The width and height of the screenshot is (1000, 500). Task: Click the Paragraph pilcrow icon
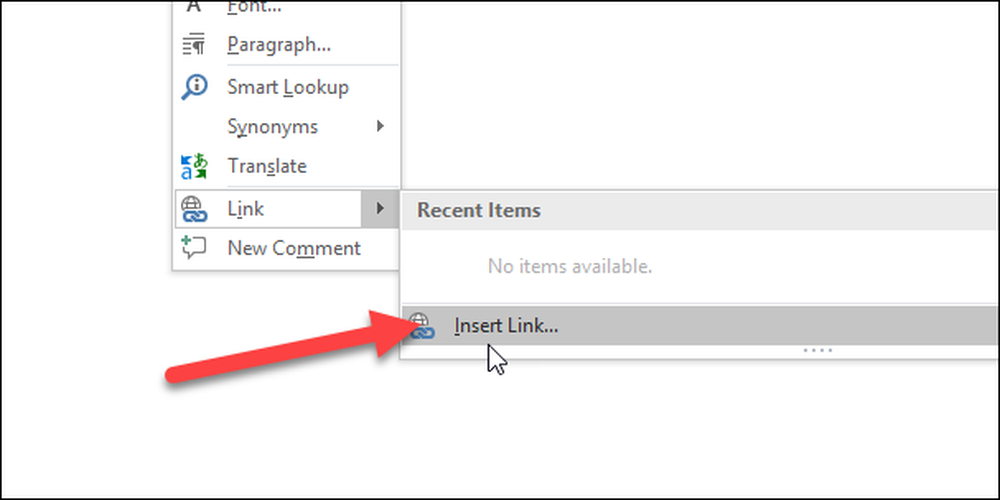[193, 44]
